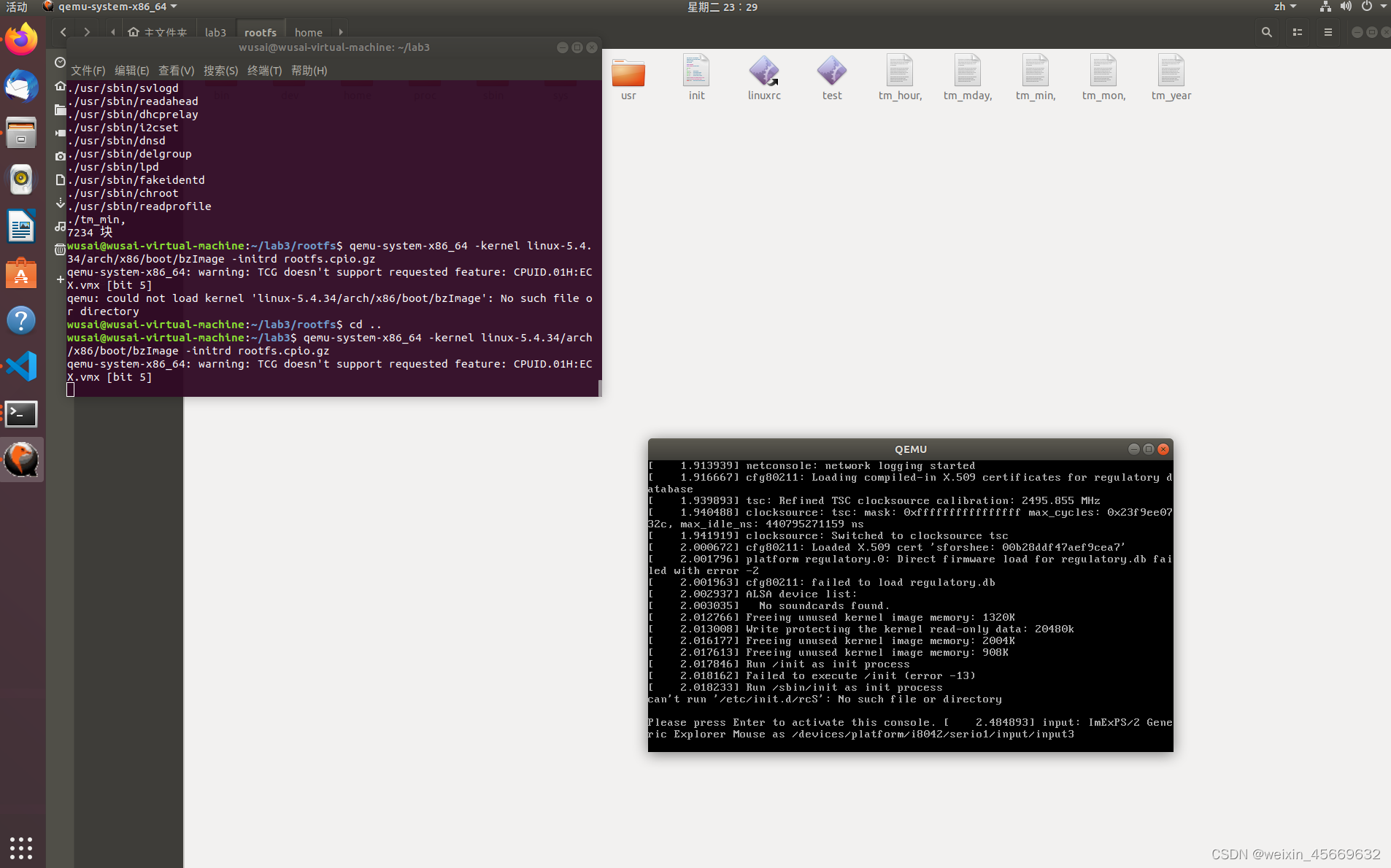Image resolution: width=1391 pixels, height=868 pixels.
Task: Open the qemu-system-x86_64 app menu in top bar
Action: 109,7
